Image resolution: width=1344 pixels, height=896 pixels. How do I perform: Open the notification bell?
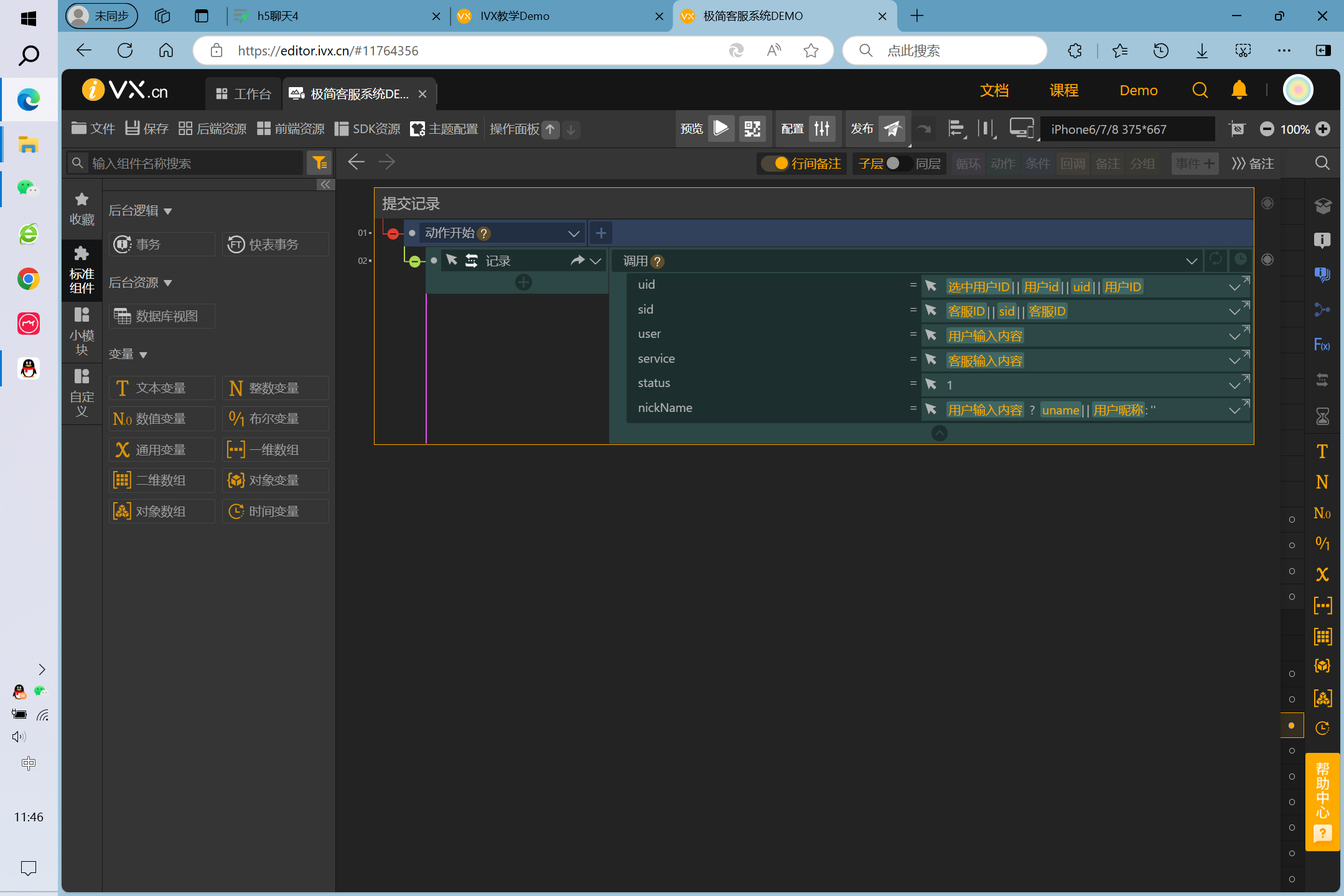pyautogui.click(x=1239, y=90)
